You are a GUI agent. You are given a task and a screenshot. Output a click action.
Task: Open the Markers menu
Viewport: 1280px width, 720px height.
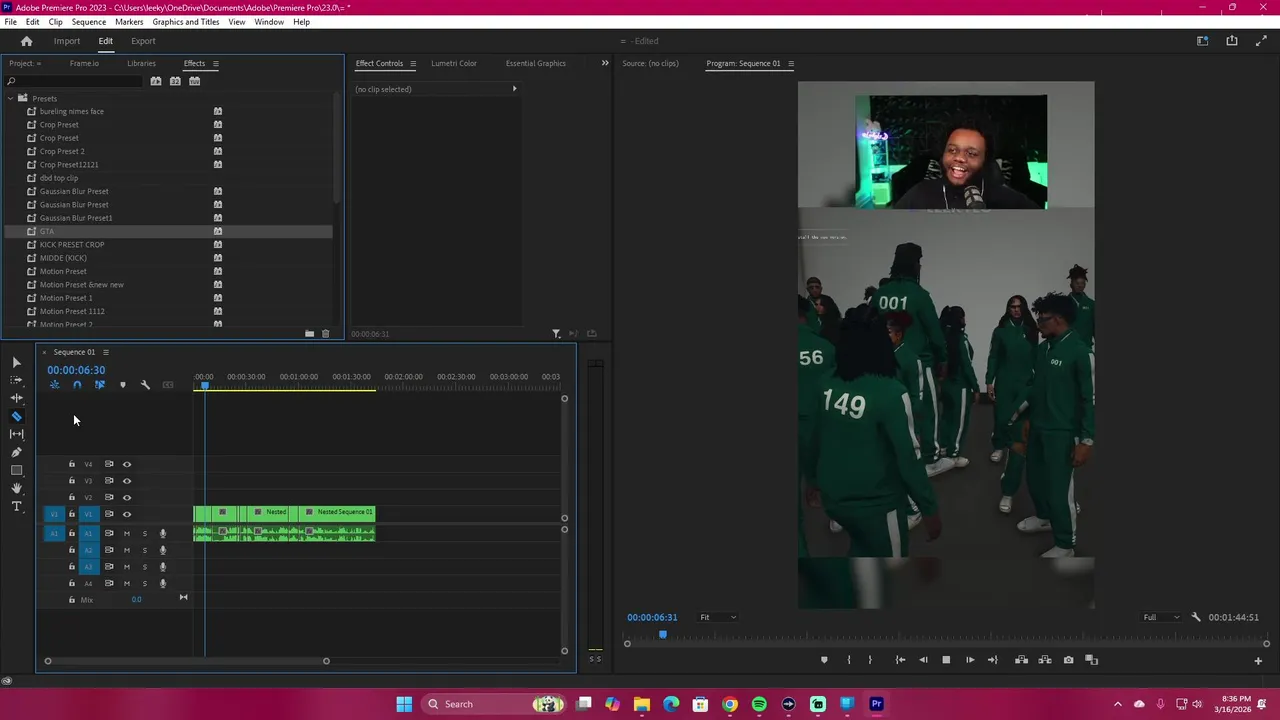pos(129,22)
